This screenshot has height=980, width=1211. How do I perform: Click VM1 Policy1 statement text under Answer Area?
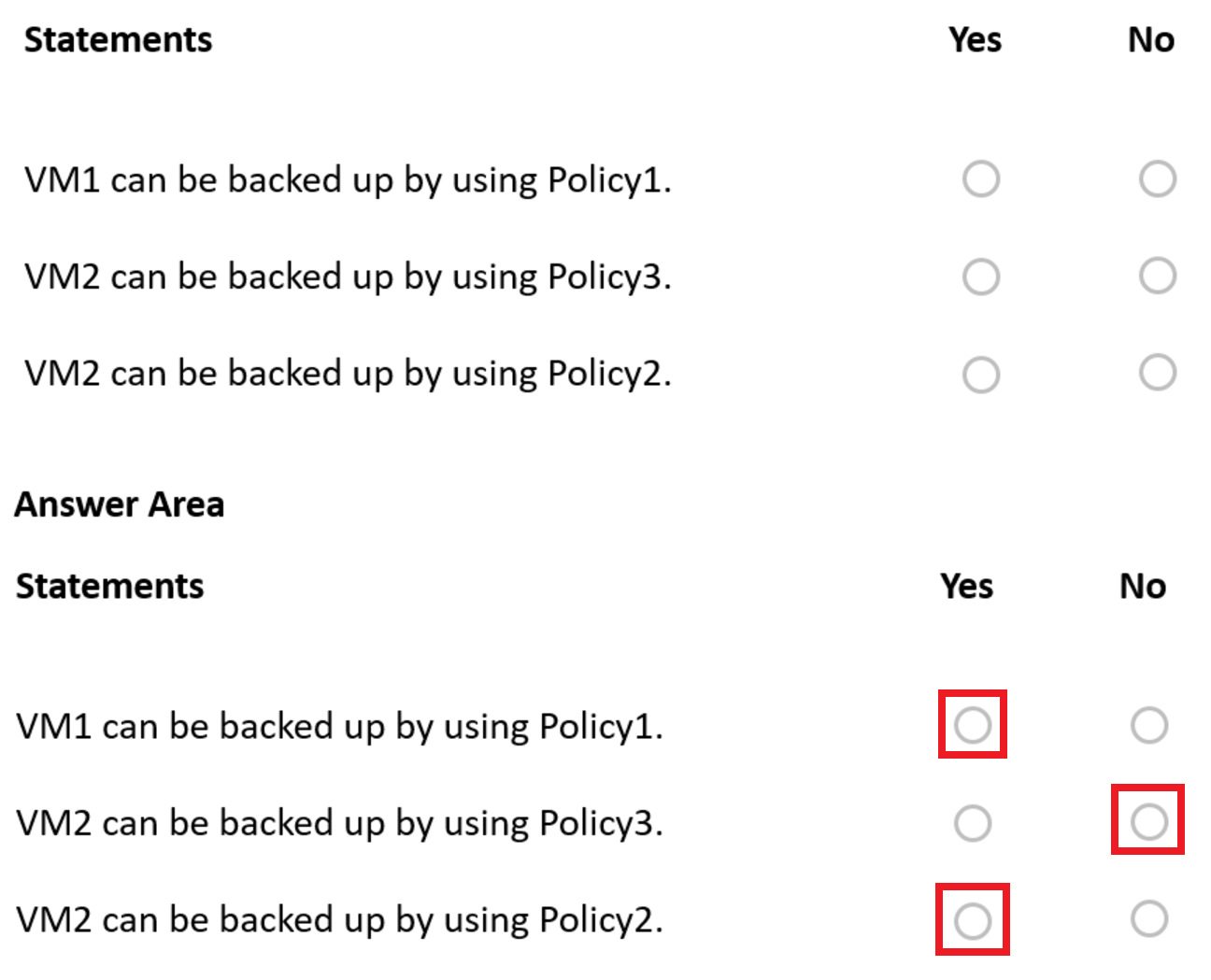pyautogui.click(x=339, y=726)
